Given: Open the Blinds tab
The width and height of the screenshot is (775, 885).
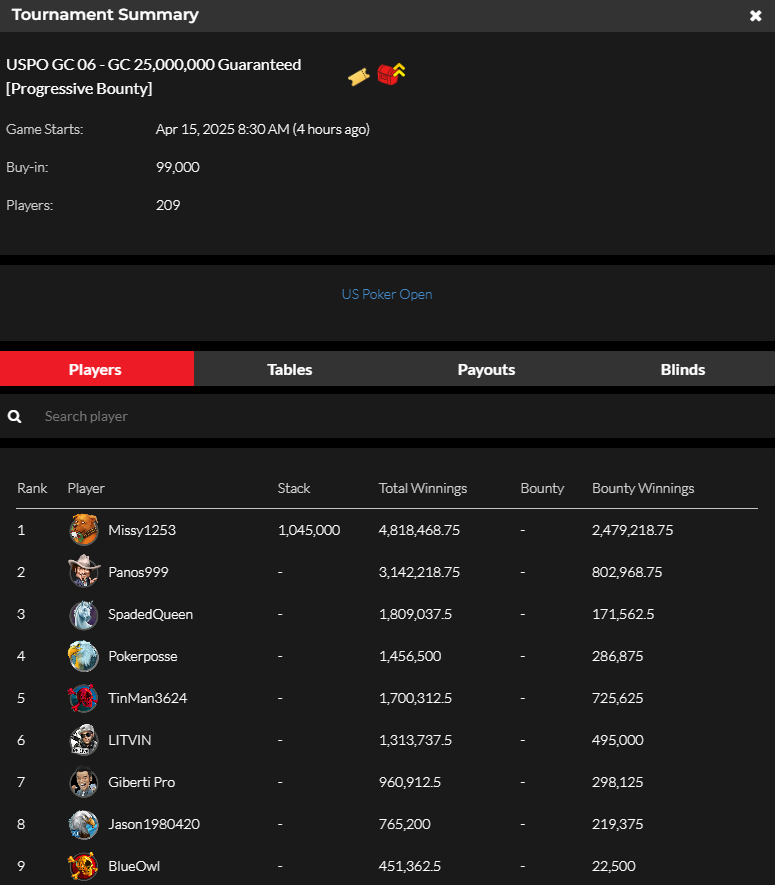Looking at the screenshot, I should 682,369.
